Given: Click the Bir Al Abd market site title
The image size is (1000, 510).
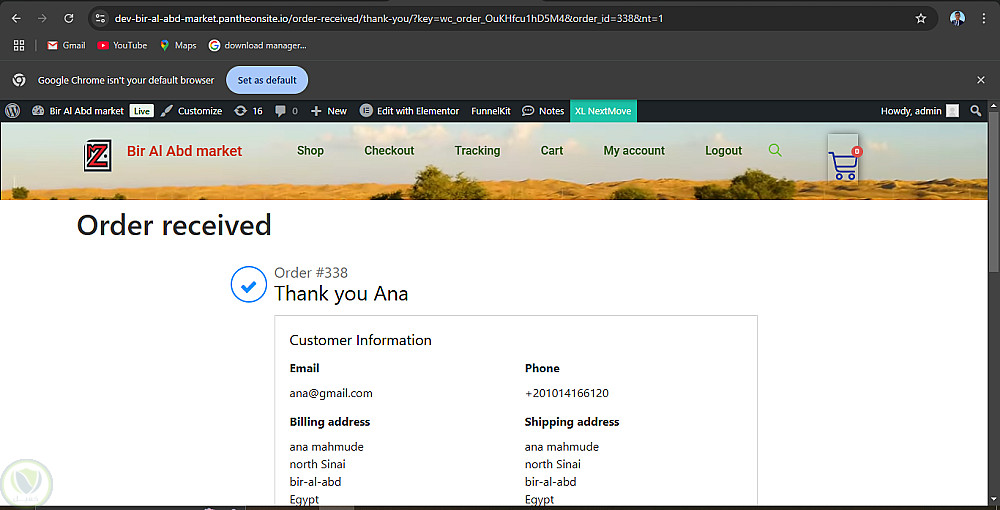Looking at the screenshot, I should tap(184, 151).
